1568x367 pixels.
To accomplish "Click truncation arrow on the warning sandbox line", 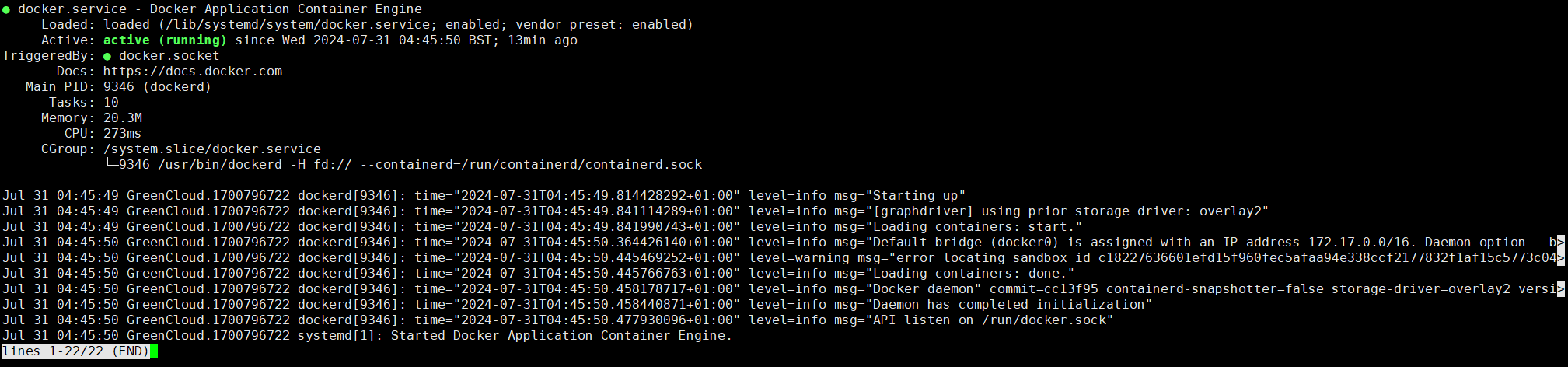I will point(1561,258).
